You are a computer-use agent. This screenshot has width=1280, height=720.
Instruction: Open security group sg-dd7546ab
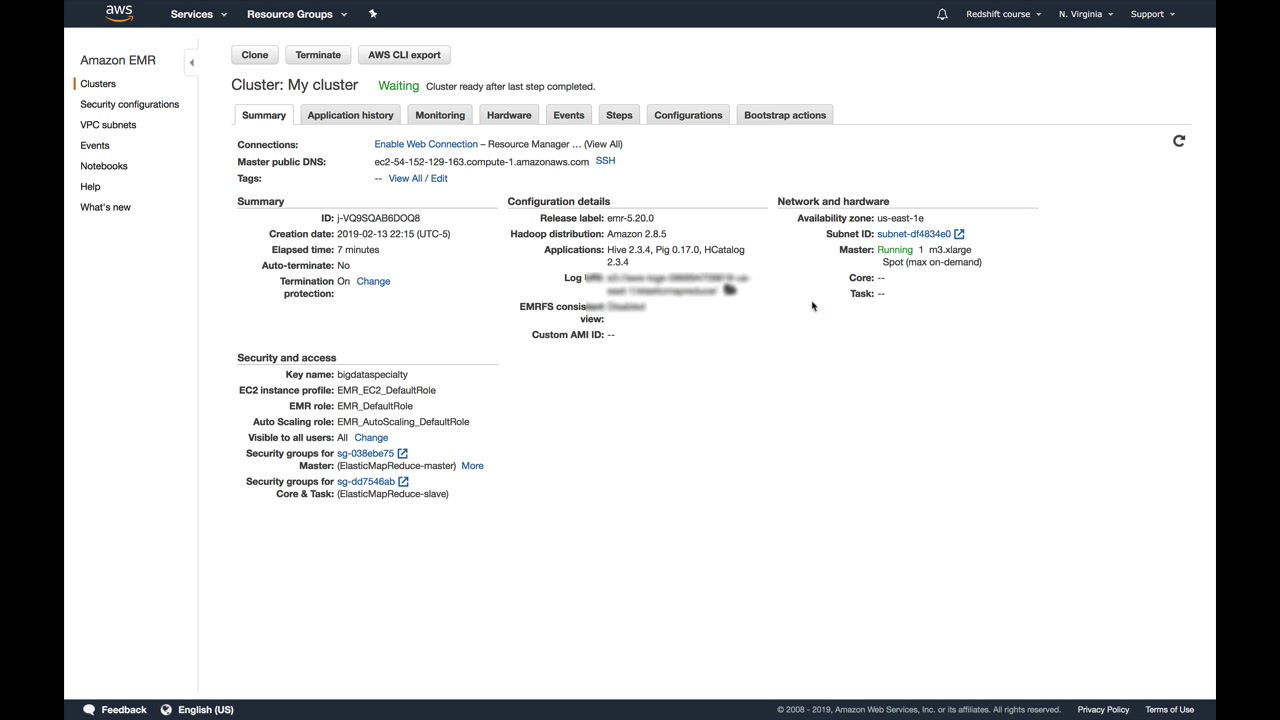pyautogui.click(x=366, y=482)
